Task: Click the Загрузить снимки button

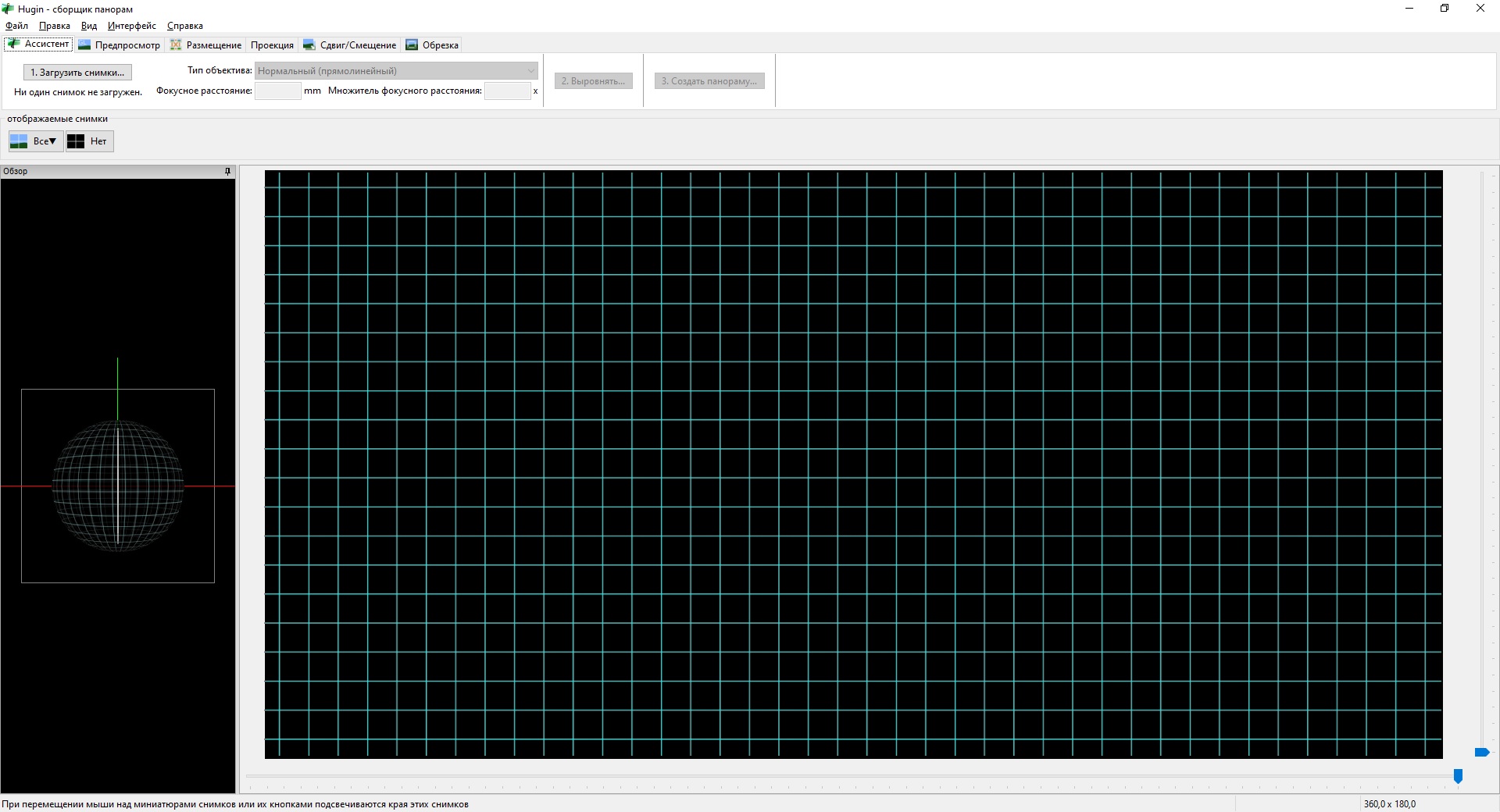Action: (77, 73)
